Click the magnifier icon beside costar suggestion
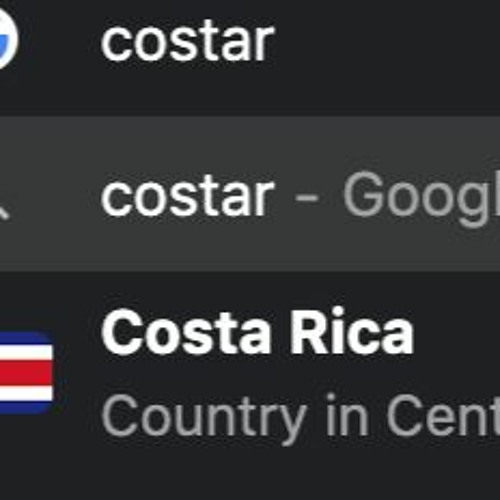 point(3,211)
